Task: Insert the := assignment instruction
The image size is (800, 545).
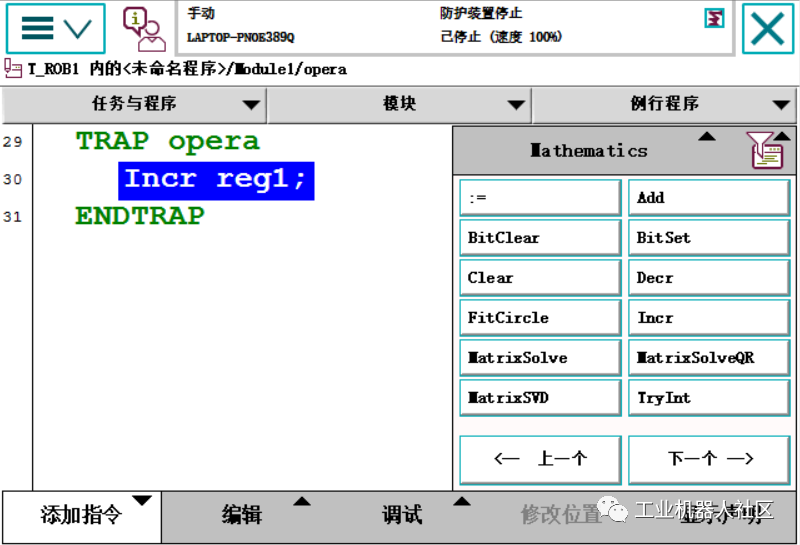Action: [540, 197]
